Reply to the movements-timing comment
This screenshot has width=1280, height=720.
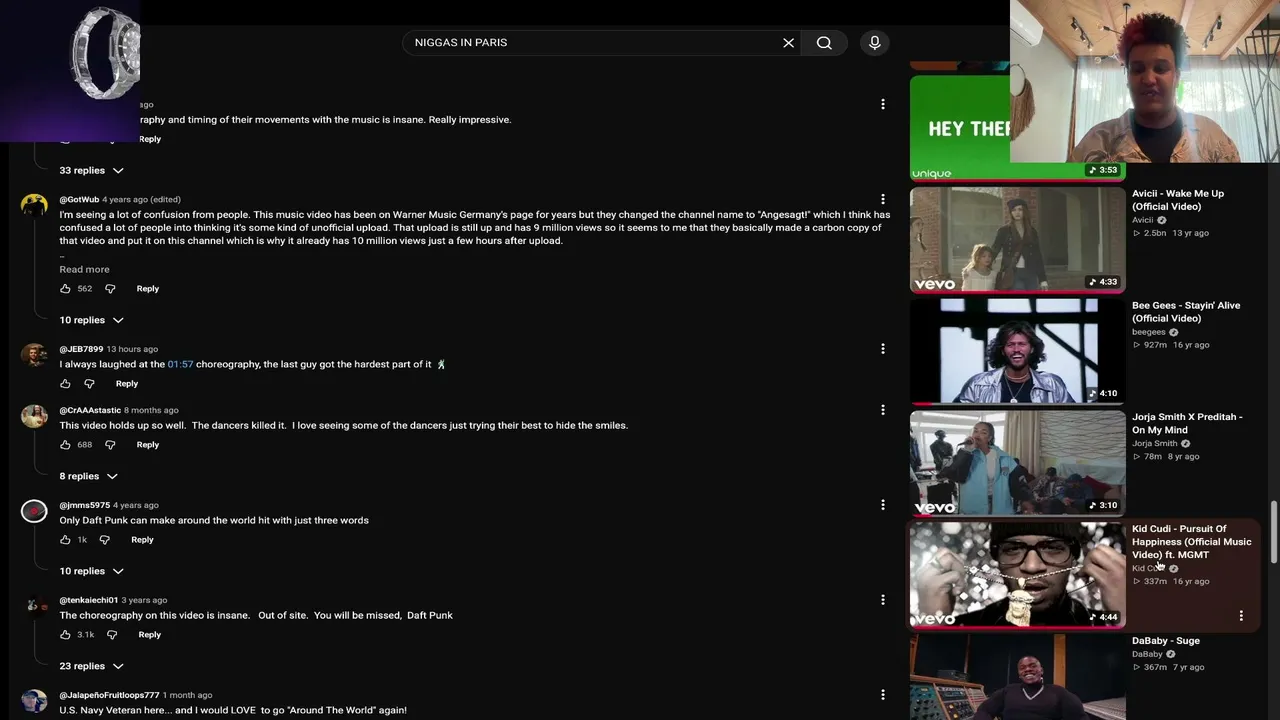click(x=149, y=139)
